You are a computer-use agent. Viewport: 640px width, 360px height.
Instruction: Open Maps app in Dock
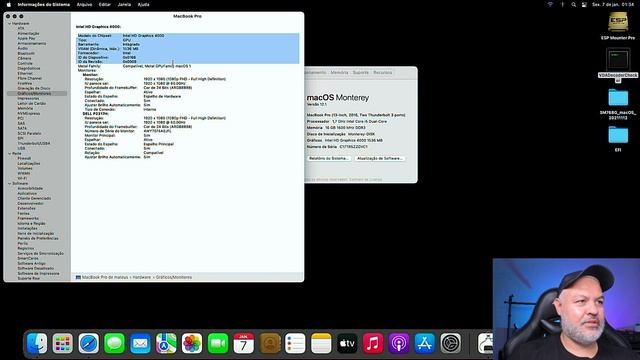tap(166, 343)
